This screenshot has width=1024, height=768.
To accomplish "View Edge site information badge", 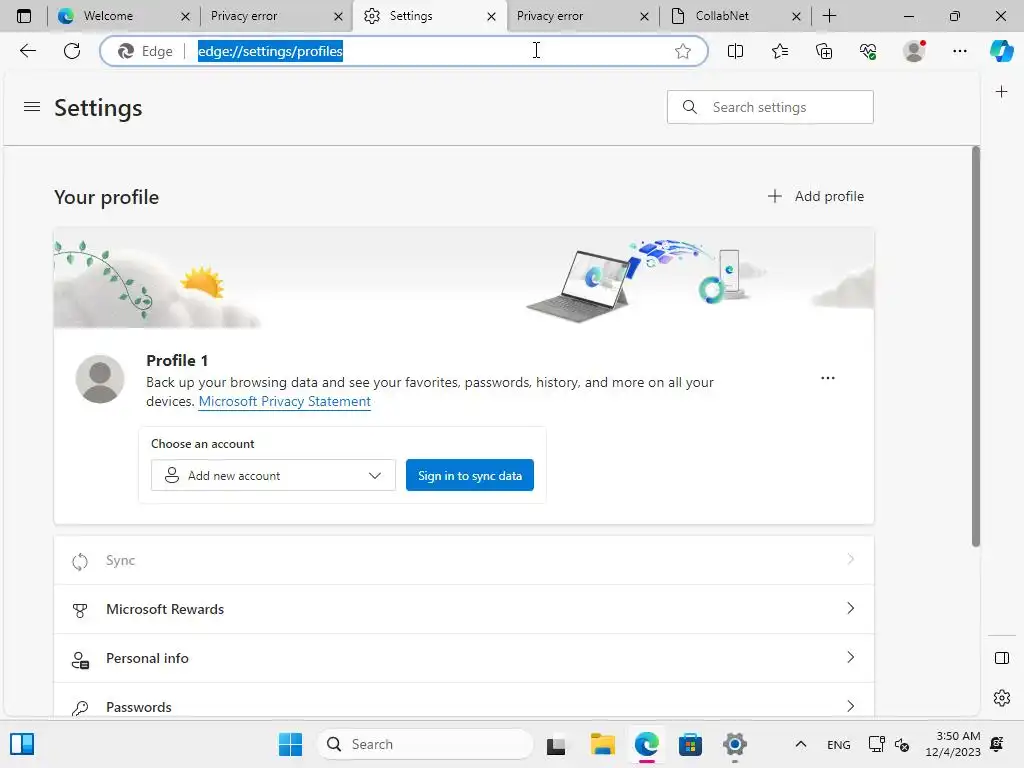I will (x=146, y=51).
